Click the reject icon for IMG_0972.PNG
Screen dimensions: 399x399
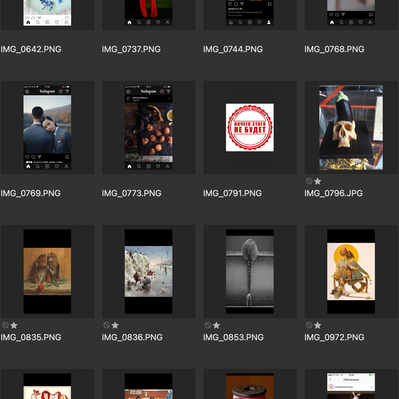coord(309,325)
